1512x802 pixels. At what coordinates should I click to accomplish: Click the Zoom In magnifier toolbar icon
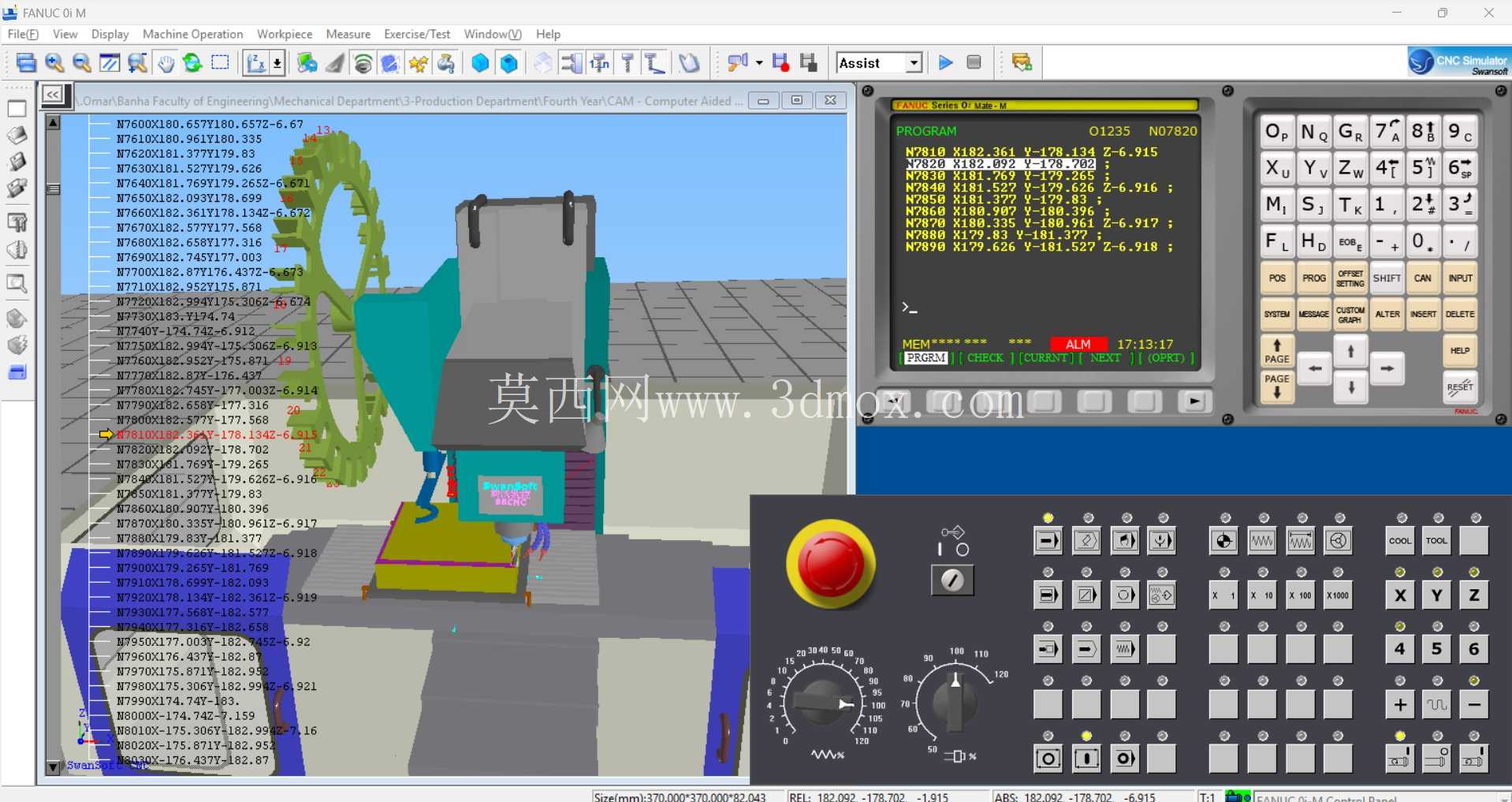tap(54, 63)
